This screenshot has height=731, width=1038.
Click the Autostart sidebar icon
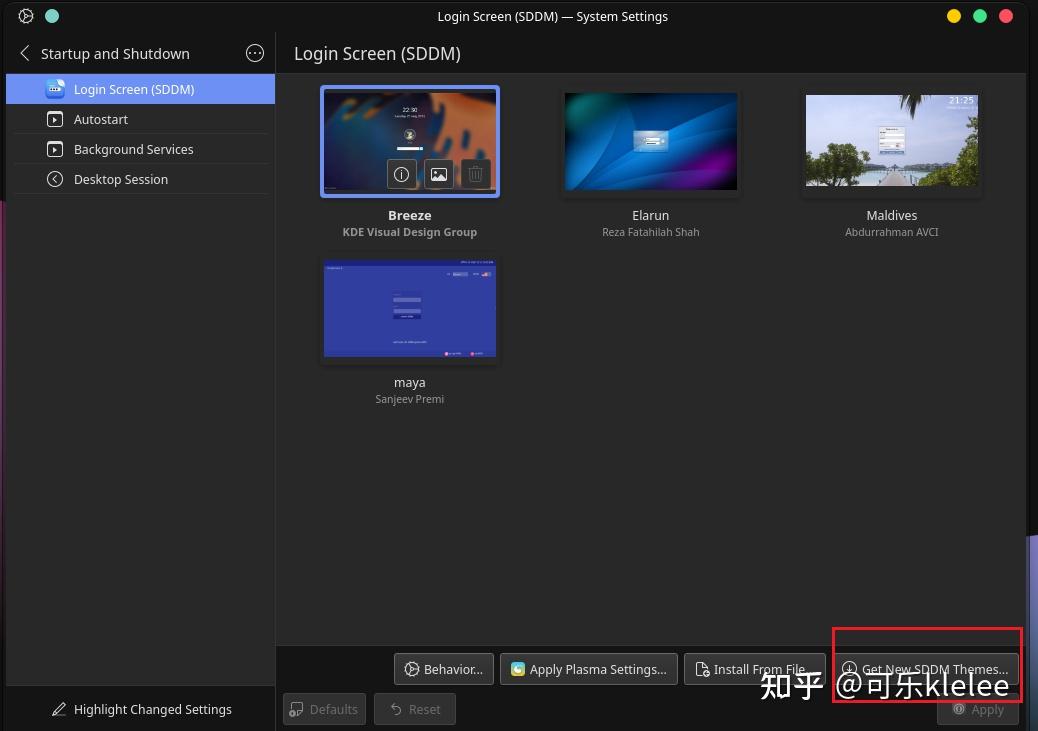pyautogui.click(x=55, y=119)
